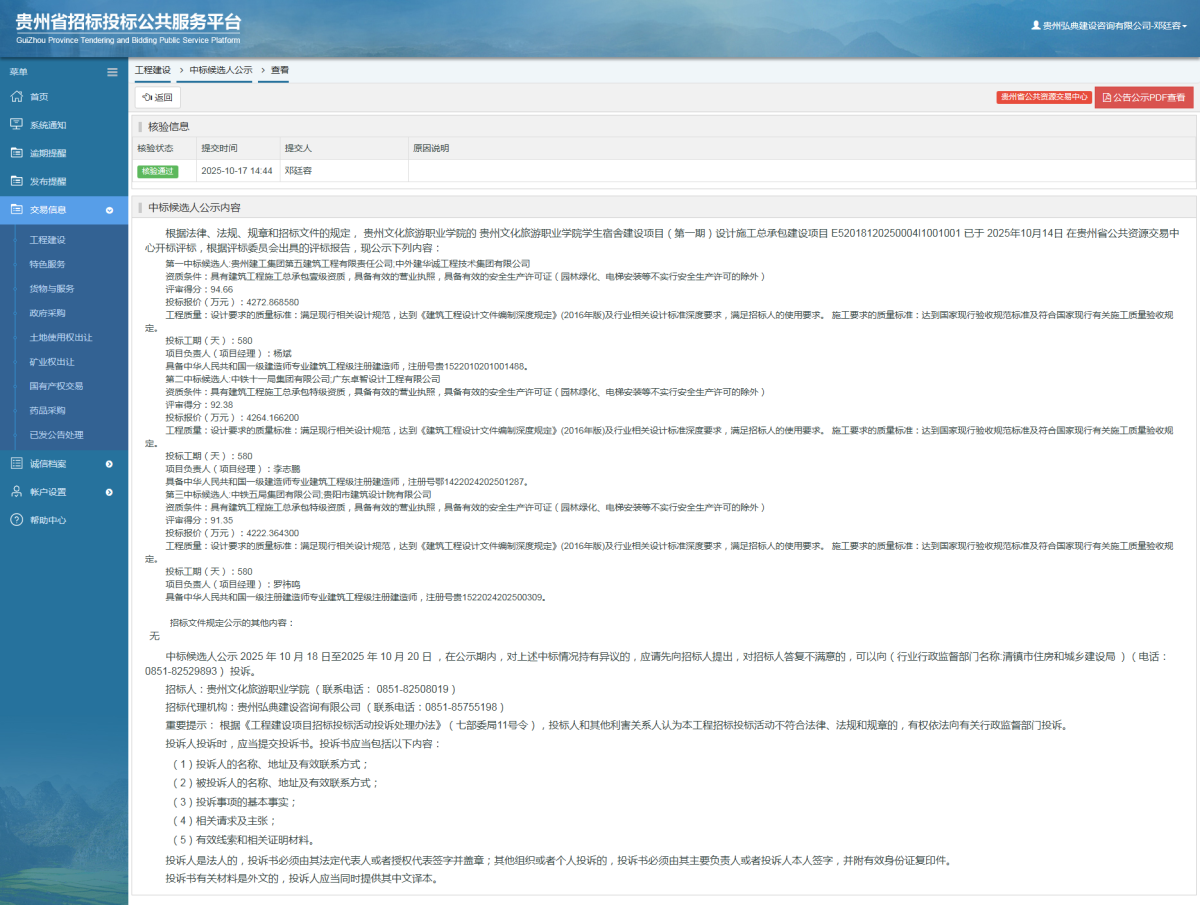Toggle the sidebar with the hamburger icon
1200x905 pixels.
tap(113, 72)
